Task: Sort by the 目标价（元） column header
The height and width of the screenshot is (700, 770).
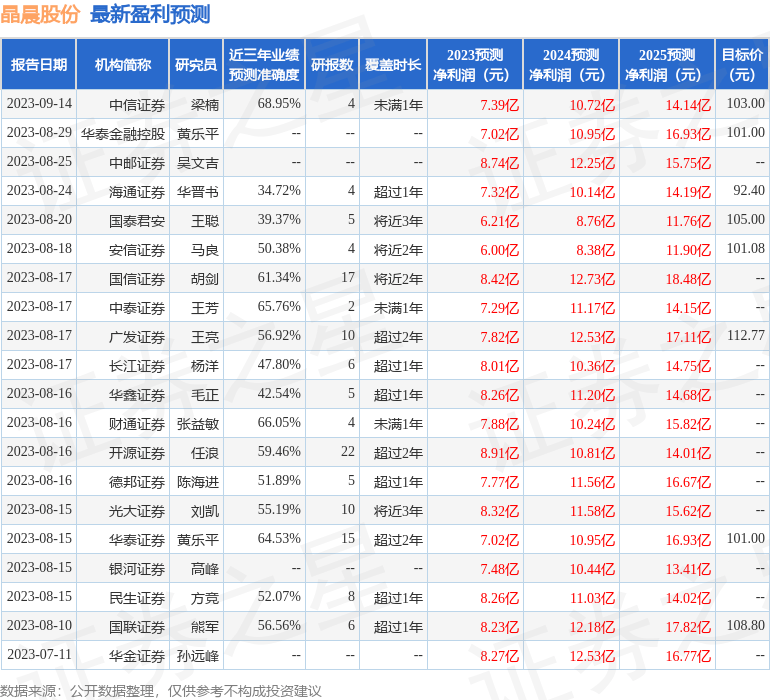Action: point(742,65)
